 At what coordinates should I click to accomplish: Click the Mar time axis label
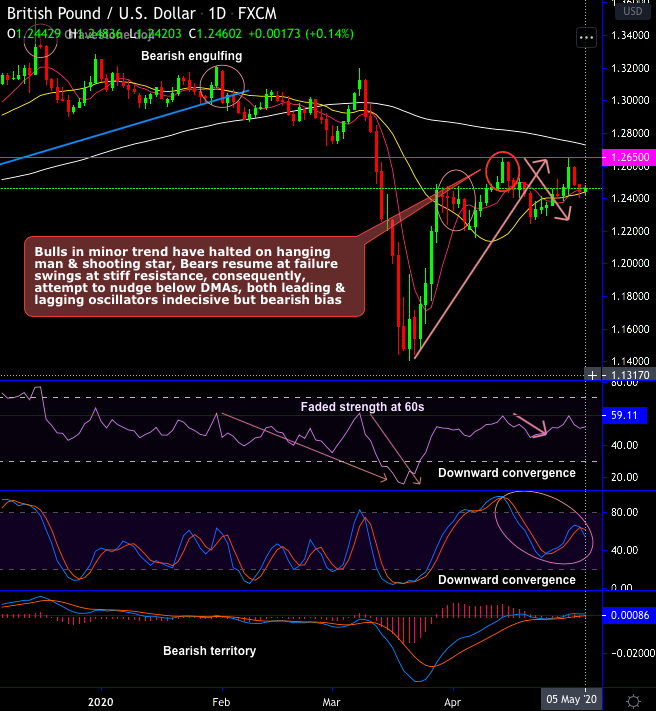[331, 702]
